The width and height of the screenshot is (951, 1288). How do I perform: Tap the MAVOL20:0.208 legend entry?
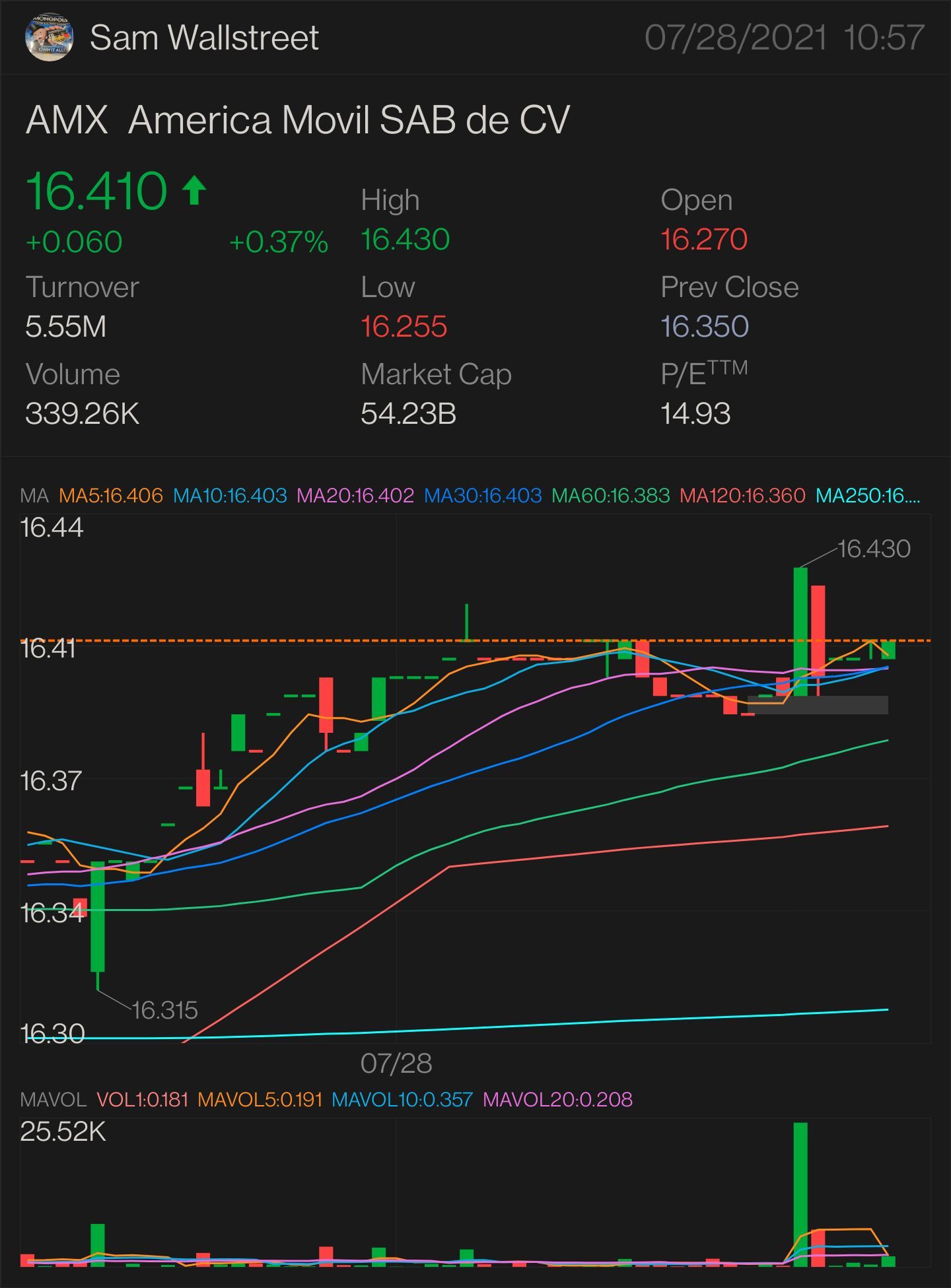coord(557,1100)
